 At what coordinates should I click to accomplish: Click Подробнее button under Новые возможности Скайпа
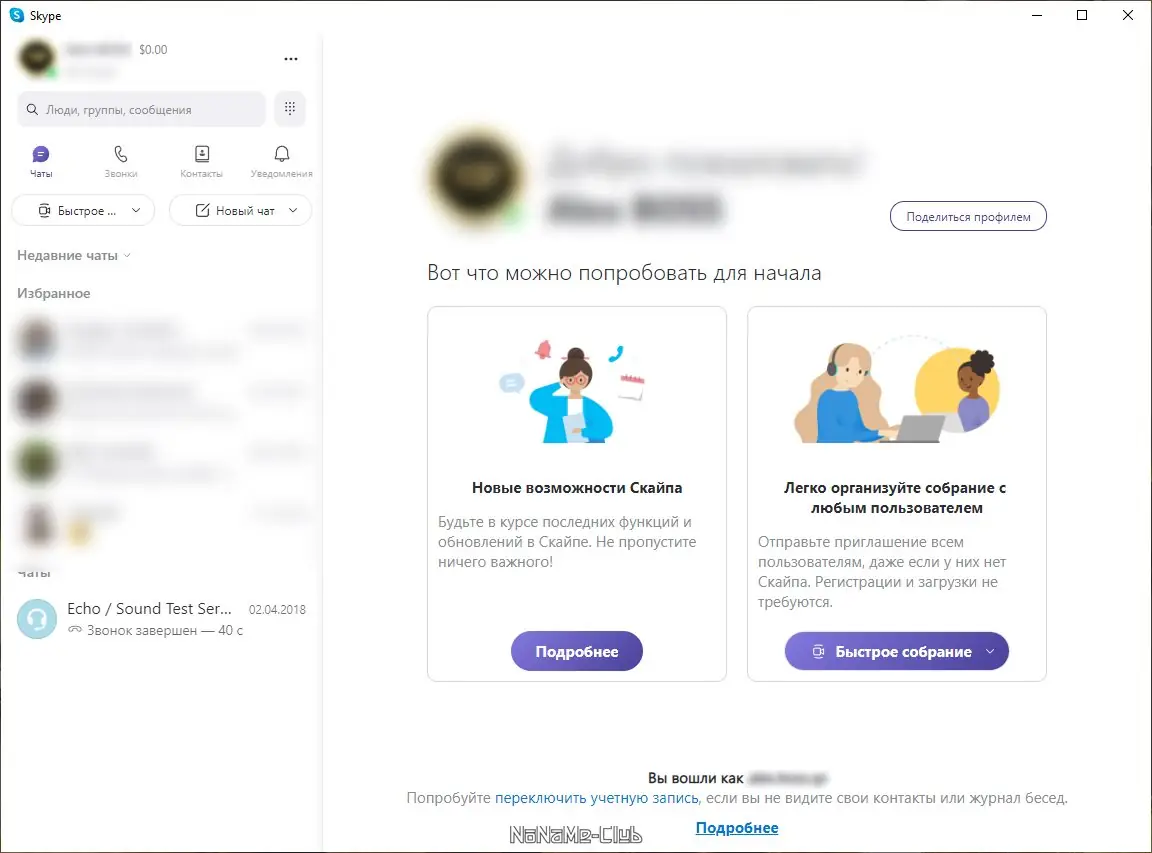pyautogui.click(x=577, y=651)
